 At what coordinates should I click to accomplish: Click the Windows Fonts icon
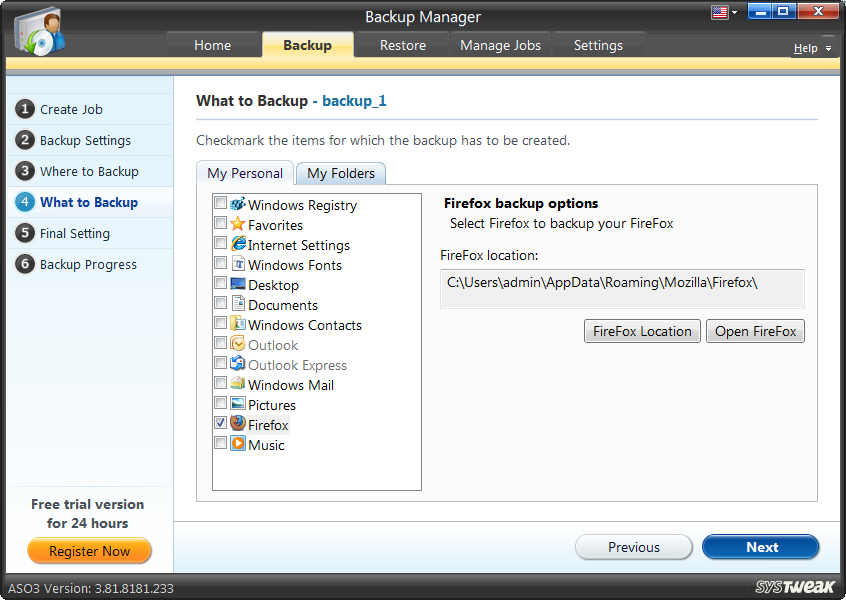click(x=236, y=265)
